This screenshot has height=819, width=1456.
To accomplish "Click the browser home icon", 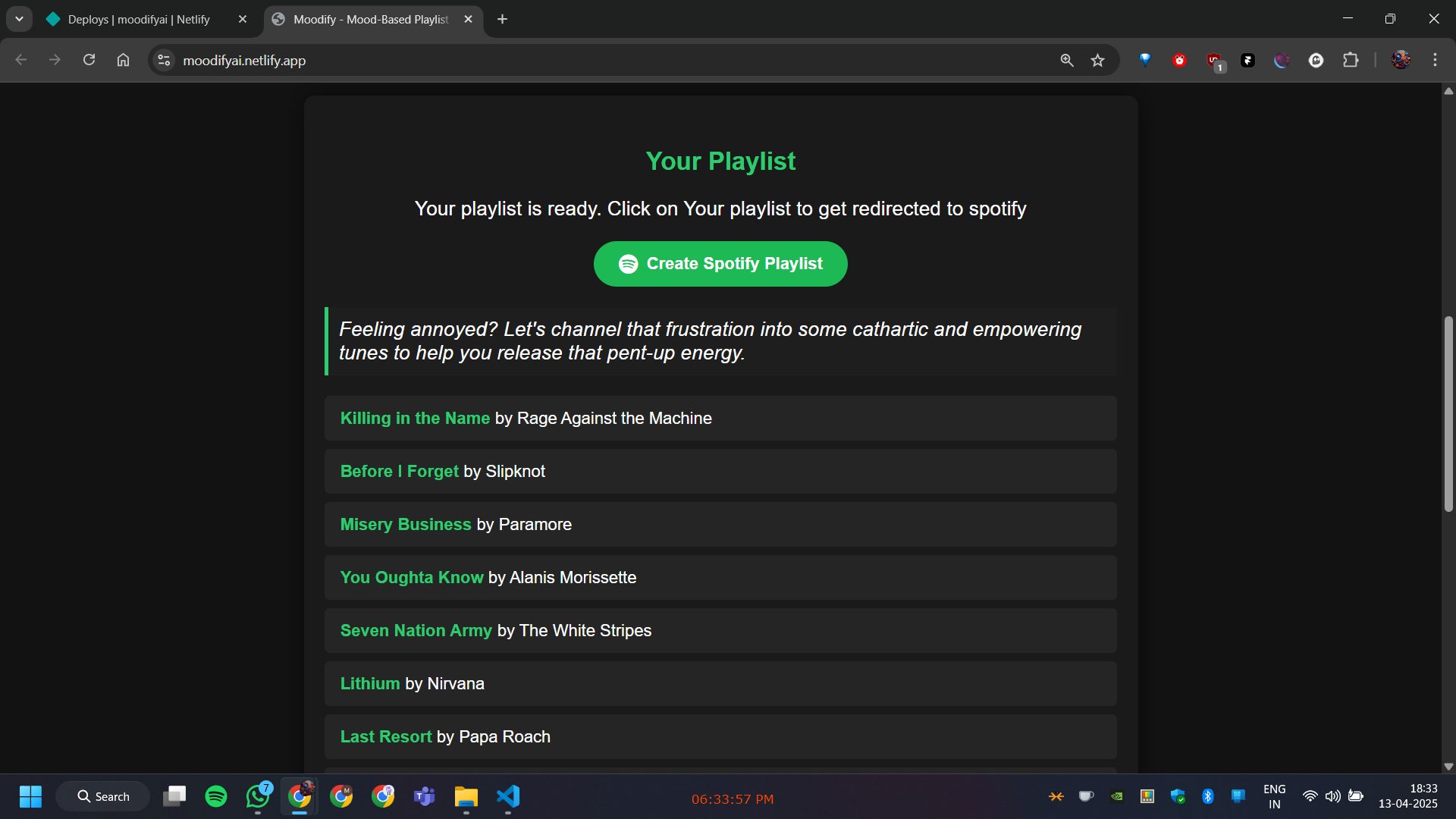I will tap(123, 60).
